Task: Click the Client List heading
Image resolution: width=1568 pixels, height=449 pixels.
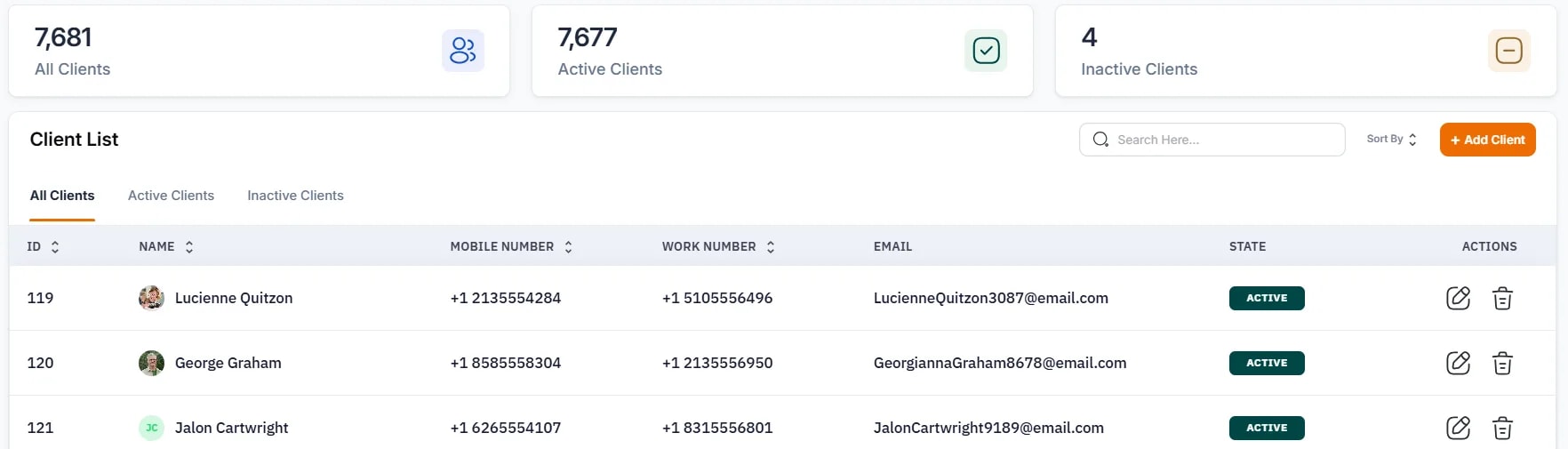Action: pyautogui.click(x=74, y=140)
